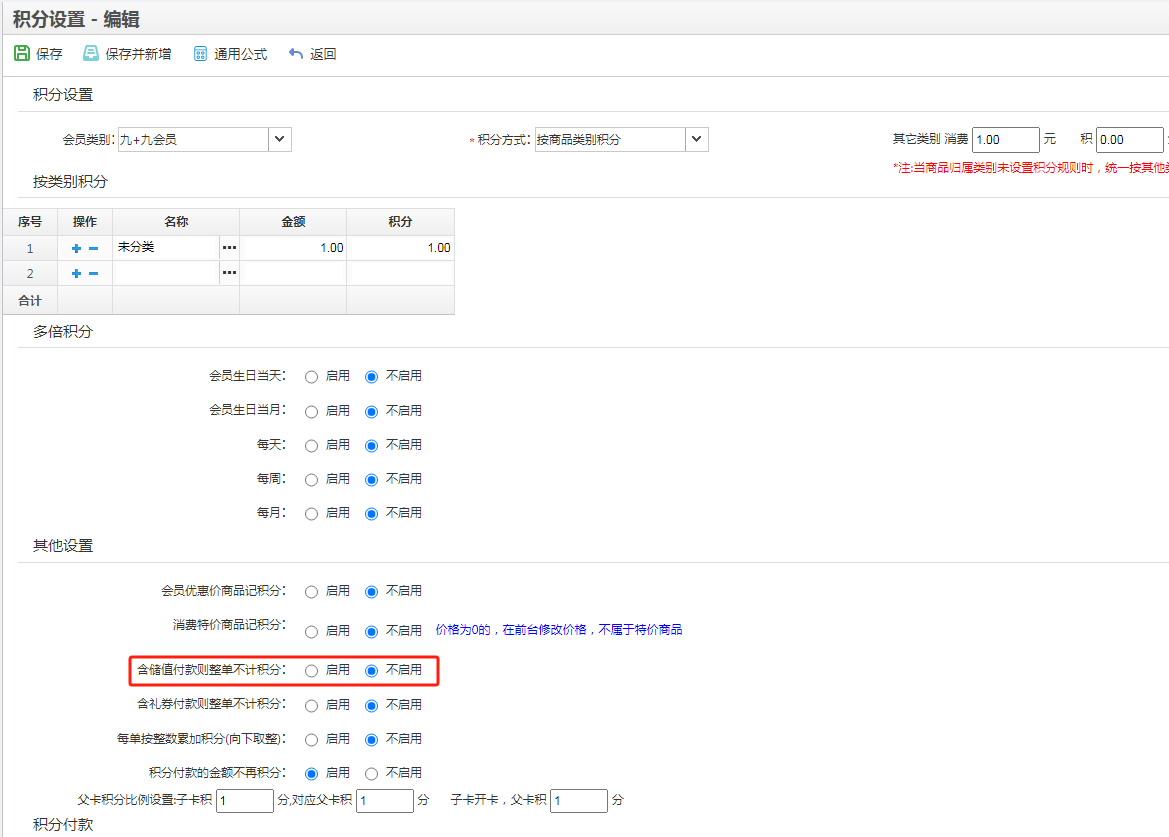Enable 每单按整数累加积分(向下取整)
The image size is (1169, 837).
[312, 740]
